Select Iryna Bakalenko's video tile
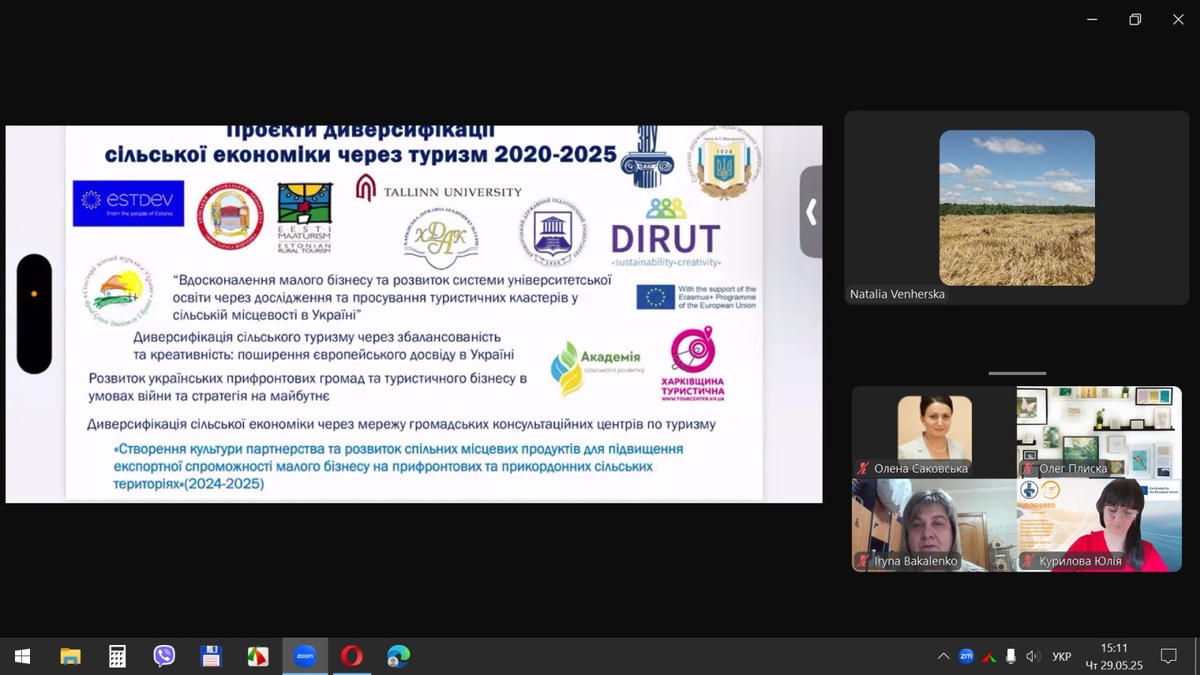The image size is (1200, 675). pos(934,525)
